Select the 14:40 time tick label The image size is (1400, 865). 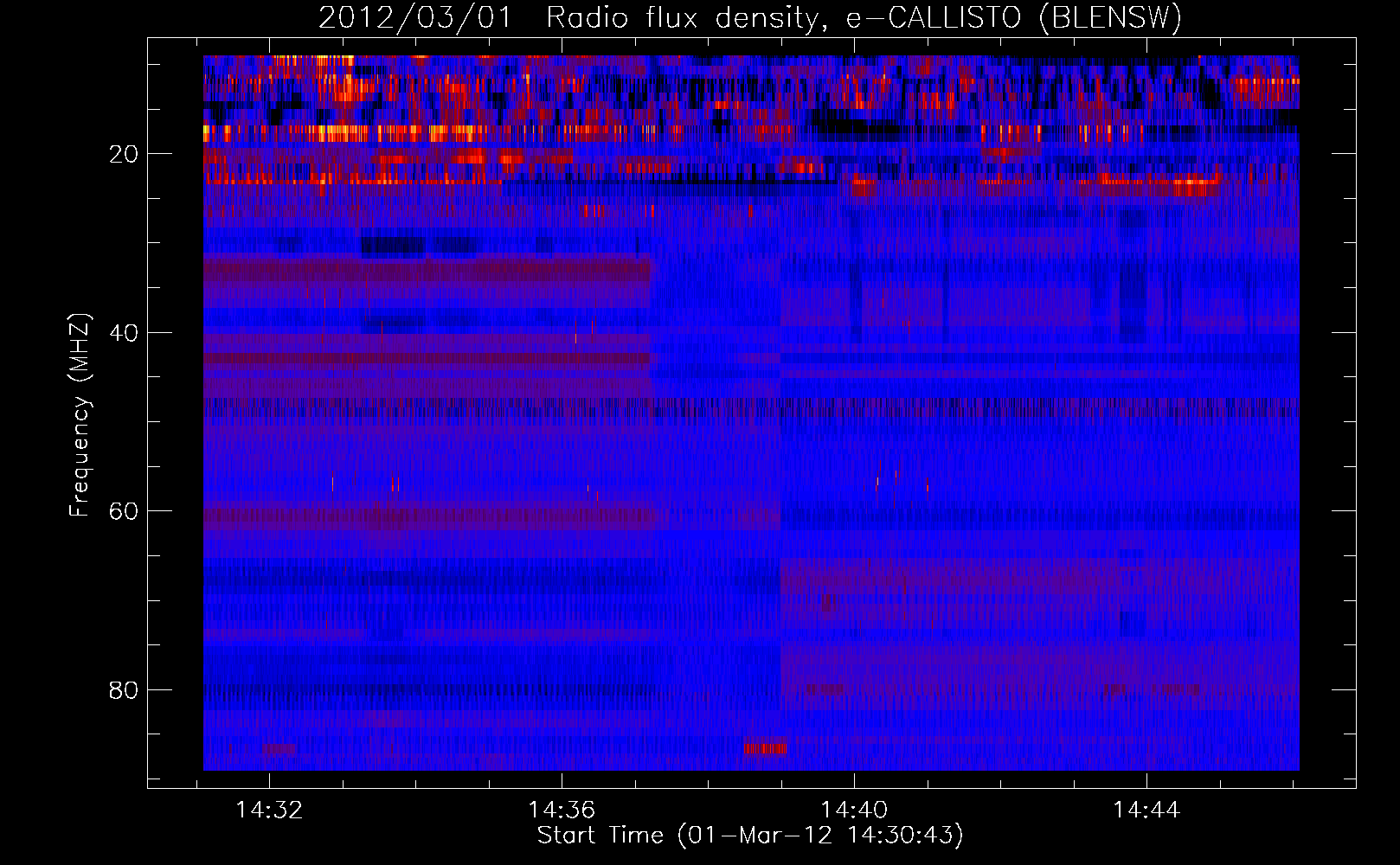pyautogui.click(x=854, y=811)
